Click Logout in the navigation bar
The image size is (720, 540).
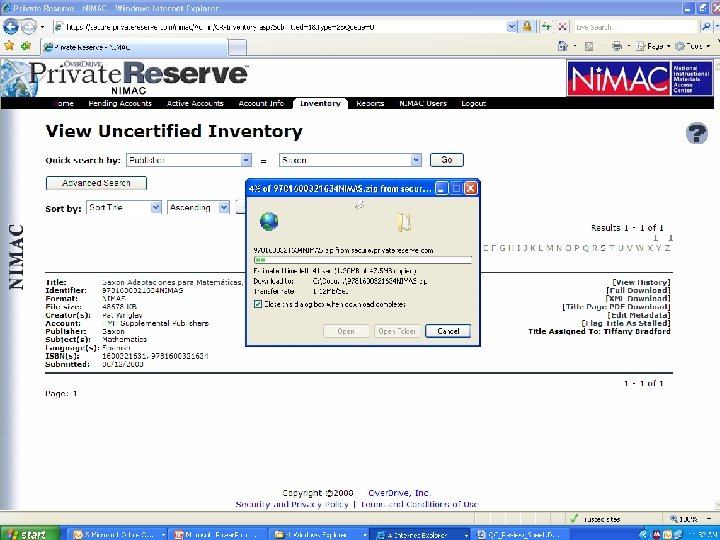473,103
